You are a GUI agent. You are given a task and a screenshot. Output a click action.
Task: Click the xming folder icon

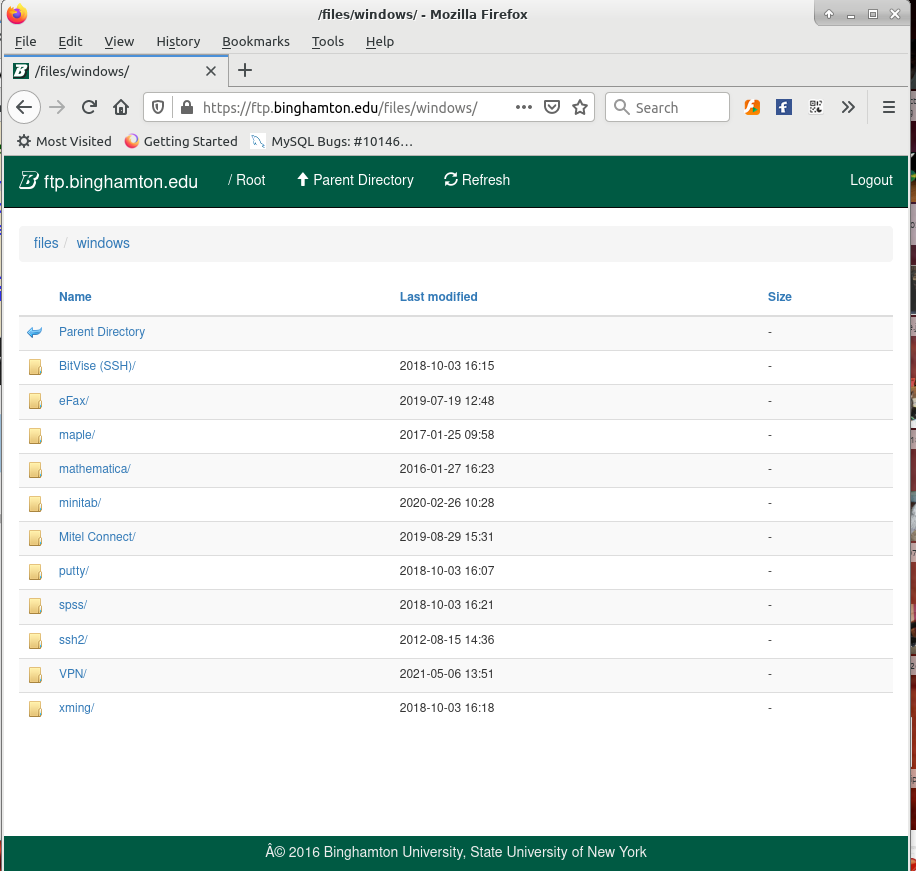pos(35,709)
